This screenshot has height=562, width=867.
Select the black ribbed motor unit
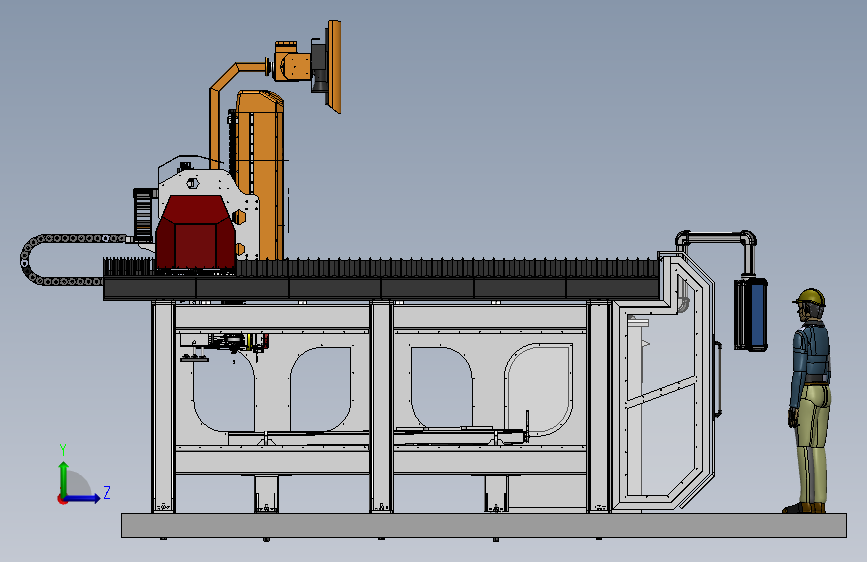[144, 215]
